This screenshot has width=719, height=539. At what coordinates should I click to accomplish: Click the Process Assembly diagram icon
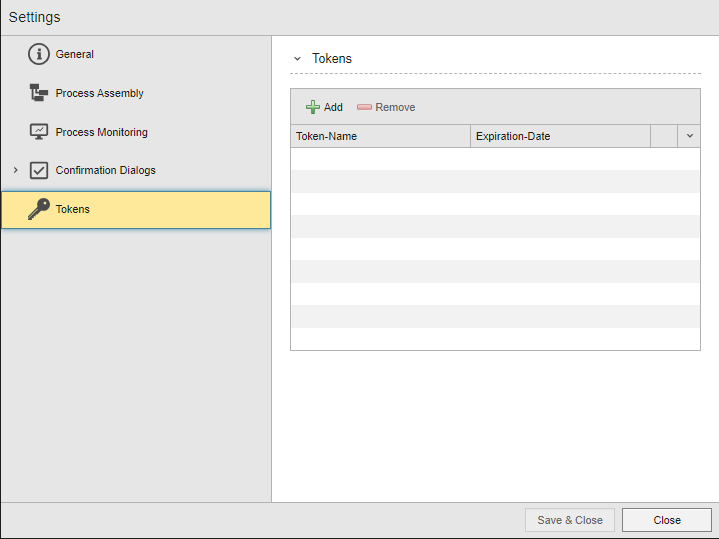pyautogui.click(x=39, y=93)
